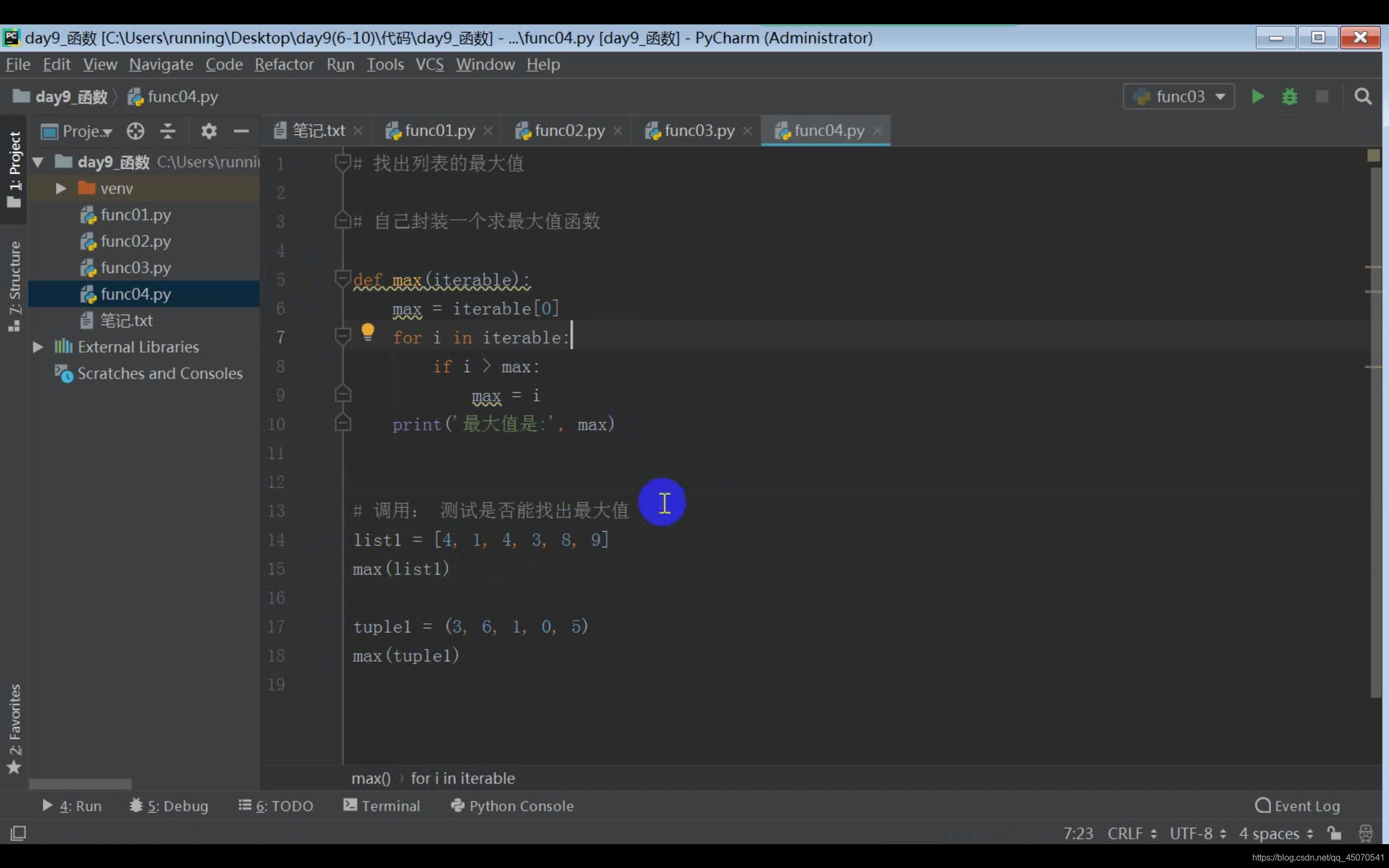Toggle the file read-only lock icon in the status bar
1389x868 pixels.
(x=1335, y=833)
